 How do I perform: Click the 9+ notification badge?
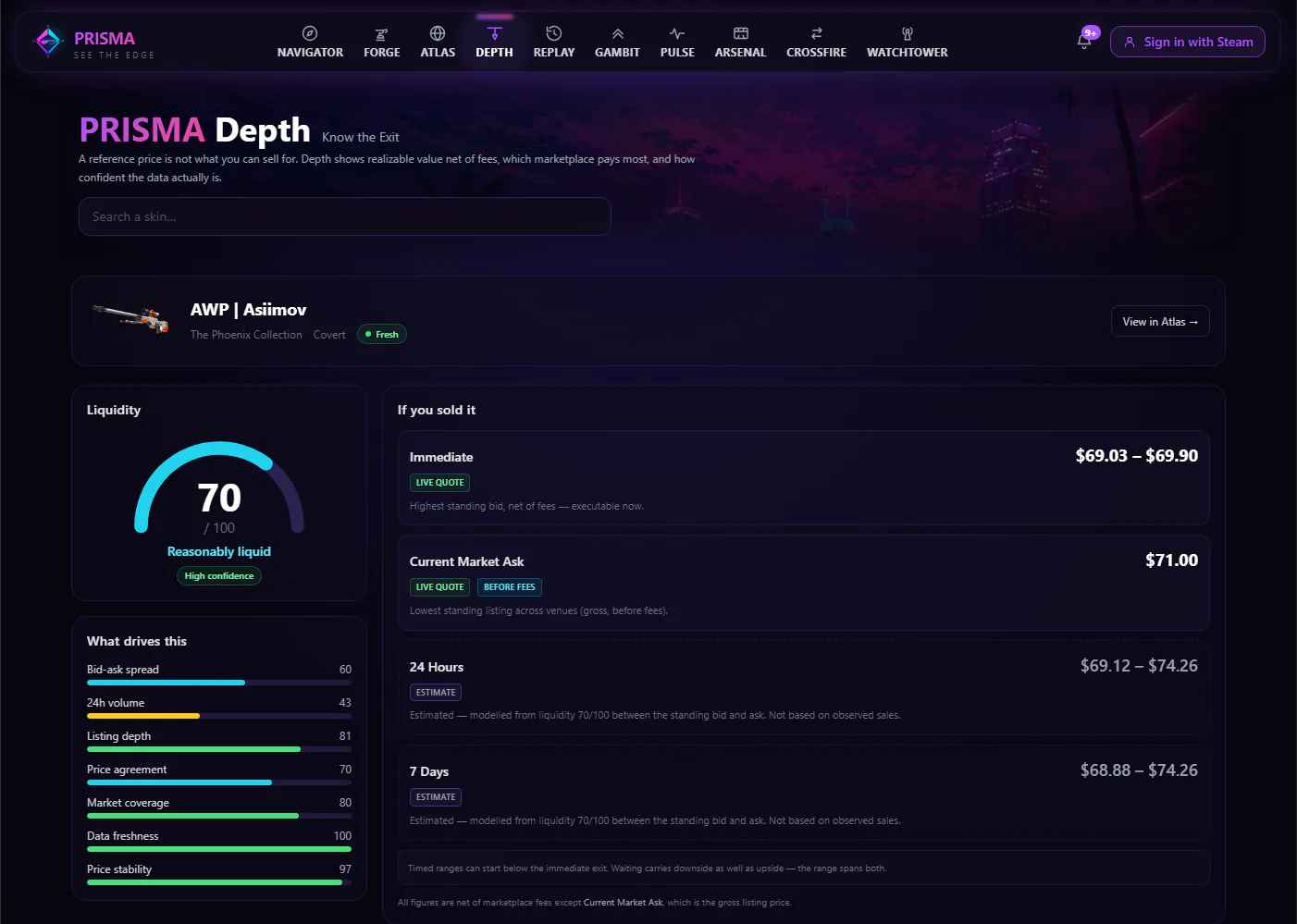[x=1091, y=32]
